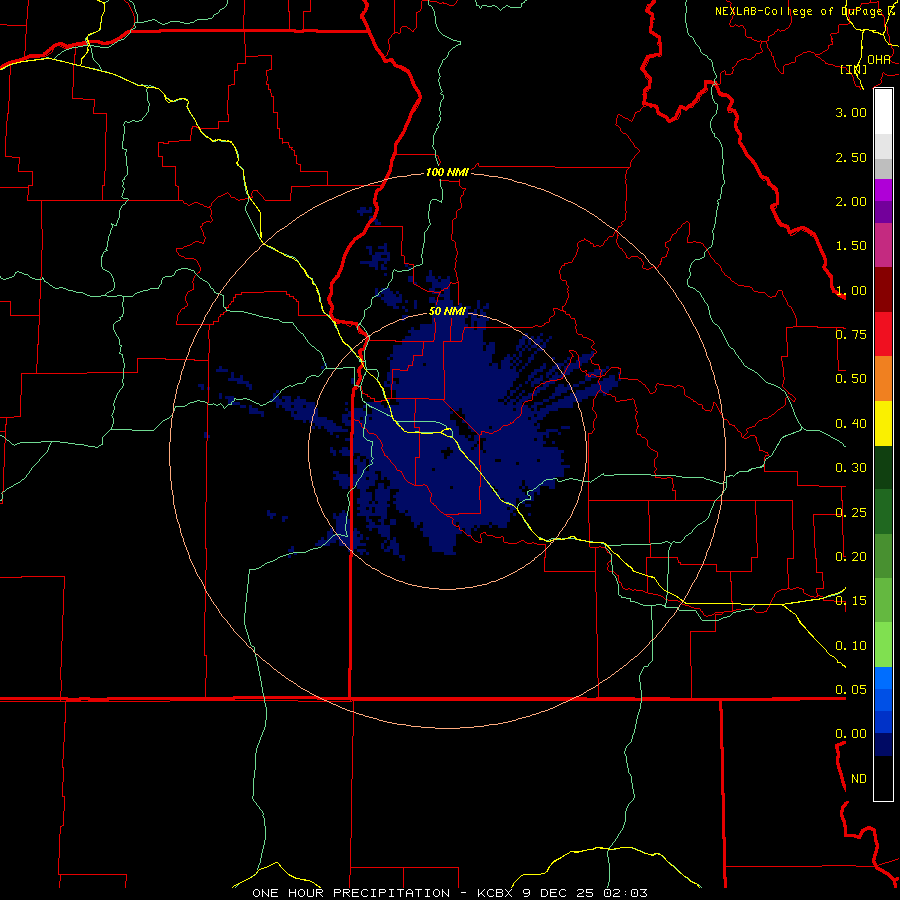The height and width of the screenshot is (900, 900).
Task: Select the dark purple legend swatch
Action: (x=883, y=212)
